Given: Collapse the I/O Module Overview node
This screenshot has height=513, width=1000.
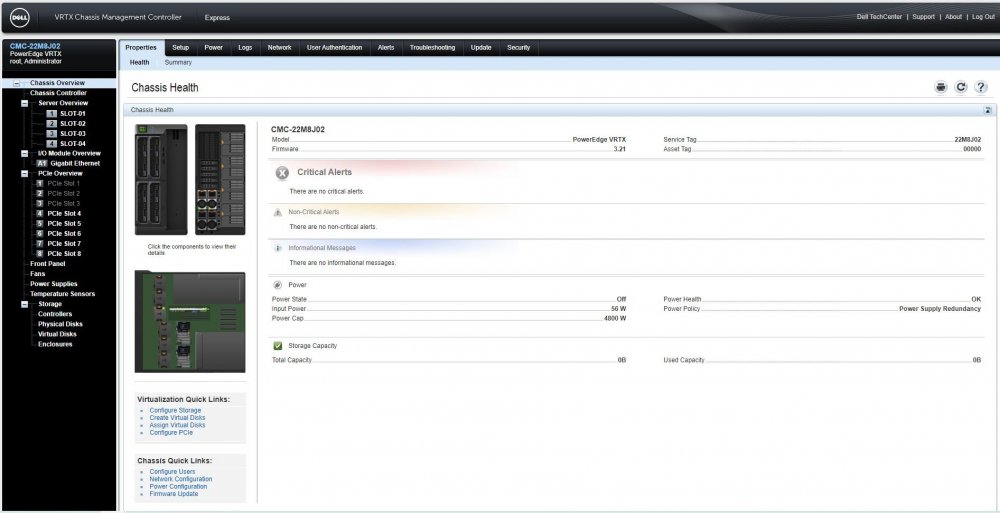Looking at the screenshot, I should click(24, 154).
